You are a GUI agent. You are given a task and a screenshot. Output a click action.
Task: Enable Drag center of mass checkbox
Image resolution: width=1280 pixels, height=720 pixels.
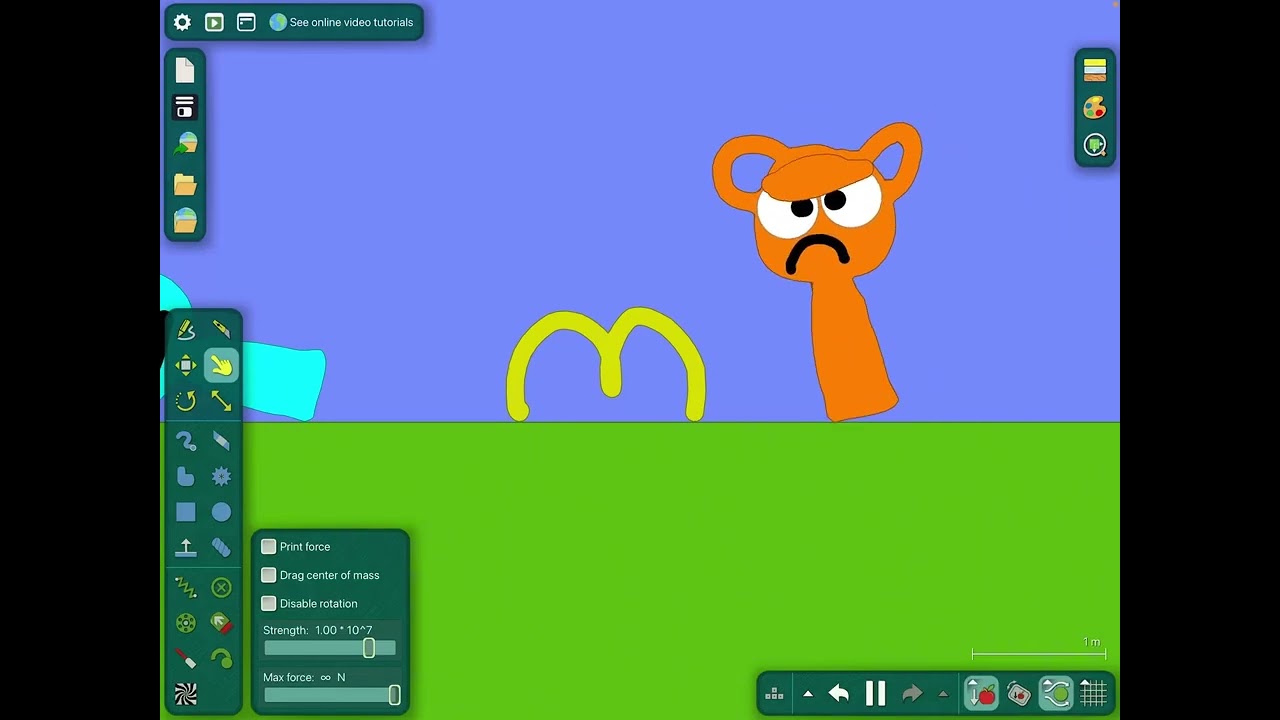tap(268, 575)
